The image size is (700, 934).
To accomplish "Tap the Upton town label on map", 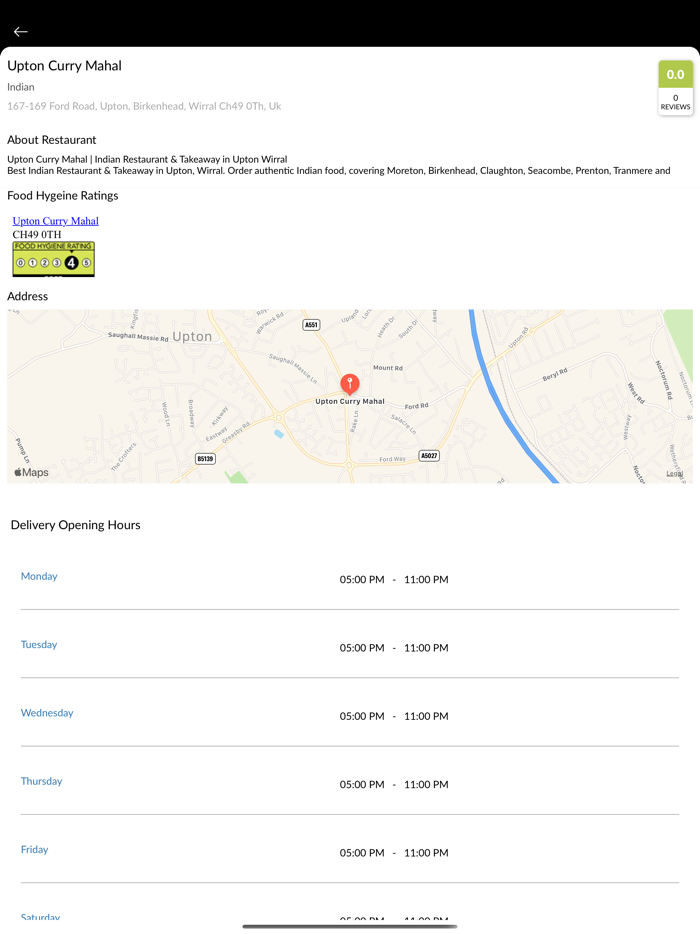I will coord(192,337).
